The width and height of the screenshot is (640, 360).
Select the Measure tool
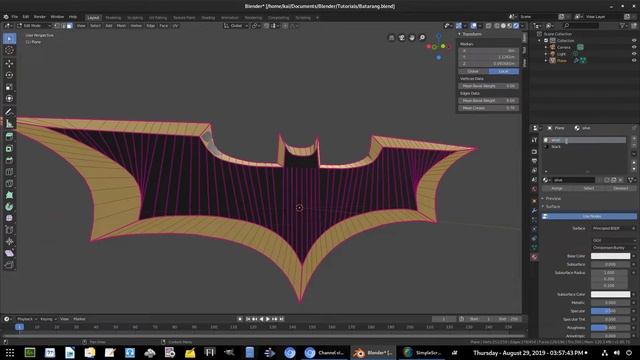9,123
